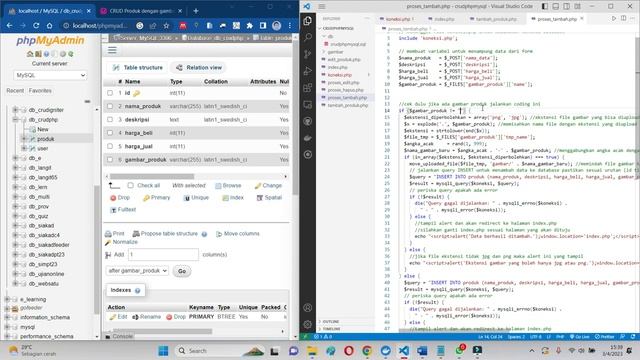Open VS Code Extensions view icon
640x360 pixels.
(308, 88)
